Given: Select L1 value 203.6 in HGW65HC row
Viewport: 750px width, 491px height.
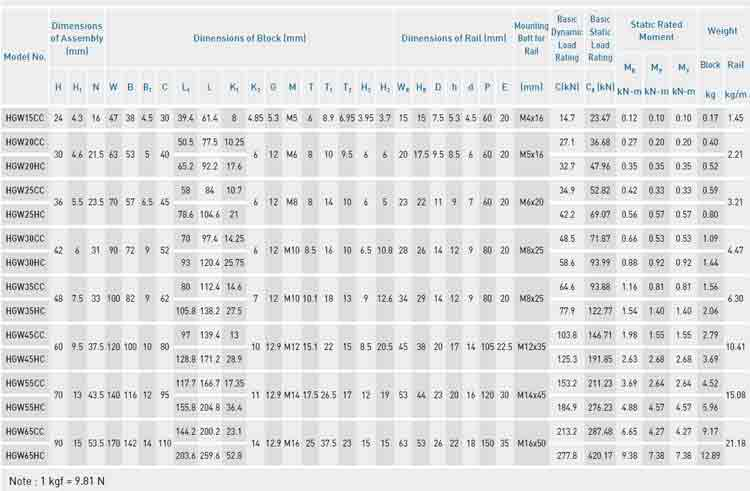Looking at the screenshot, I should coord(186,456).
